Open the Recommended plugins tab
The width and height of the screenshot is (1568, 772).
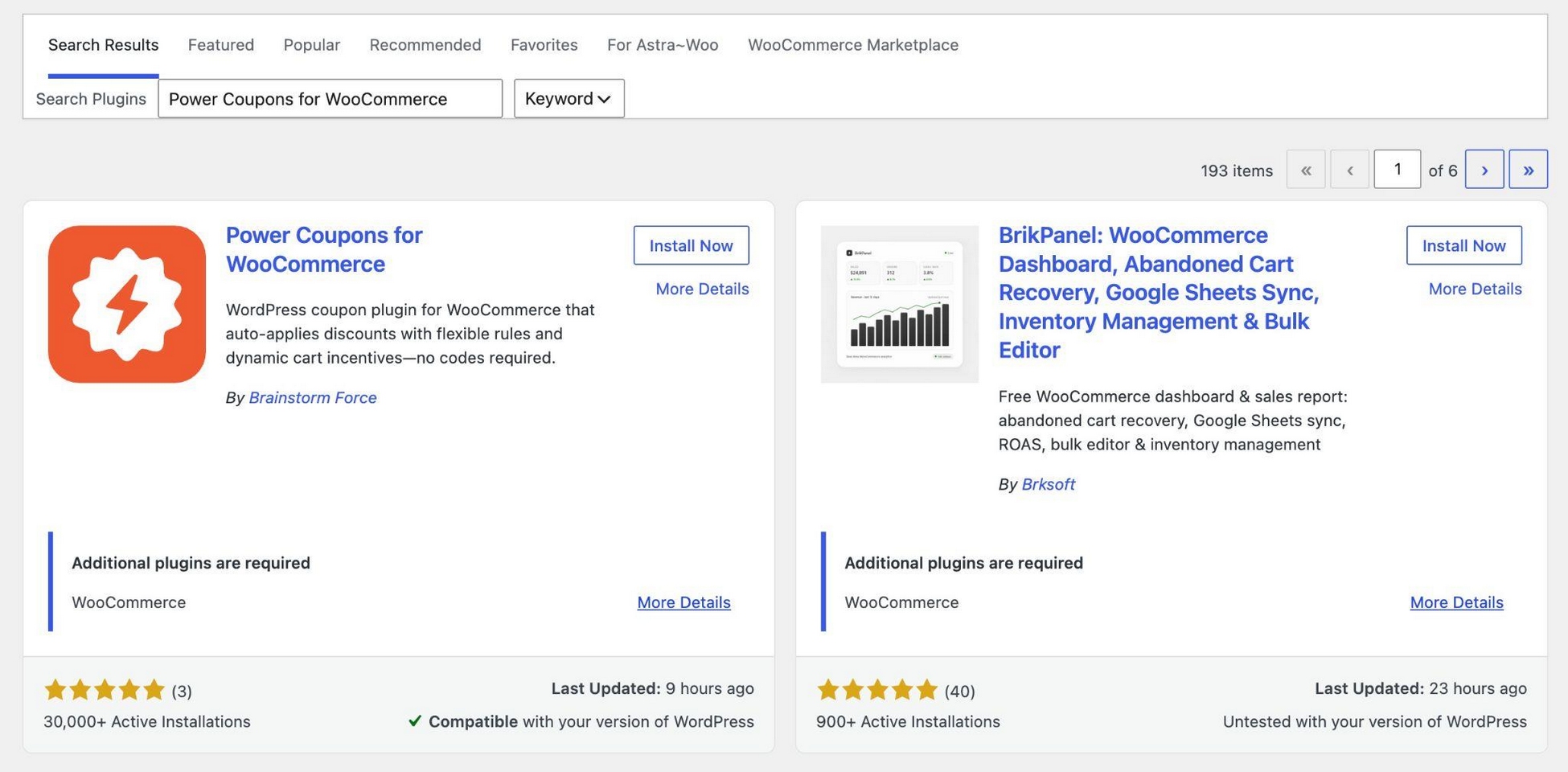pyautogui.click(x=425, y=44)
